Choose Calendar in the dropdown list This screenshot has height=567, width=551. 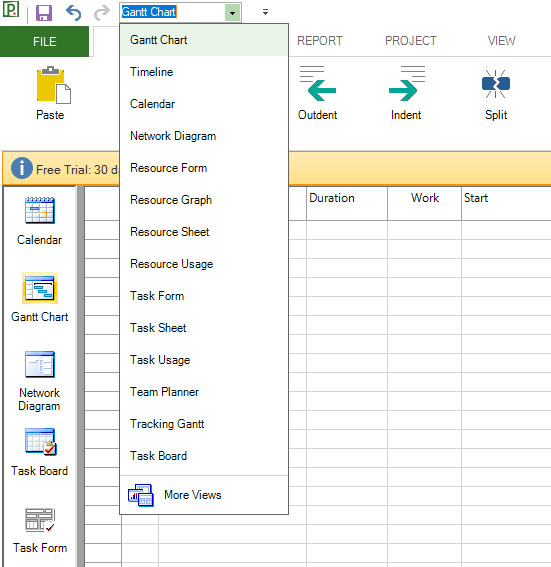pyautogui.click(x=204, y=104)
